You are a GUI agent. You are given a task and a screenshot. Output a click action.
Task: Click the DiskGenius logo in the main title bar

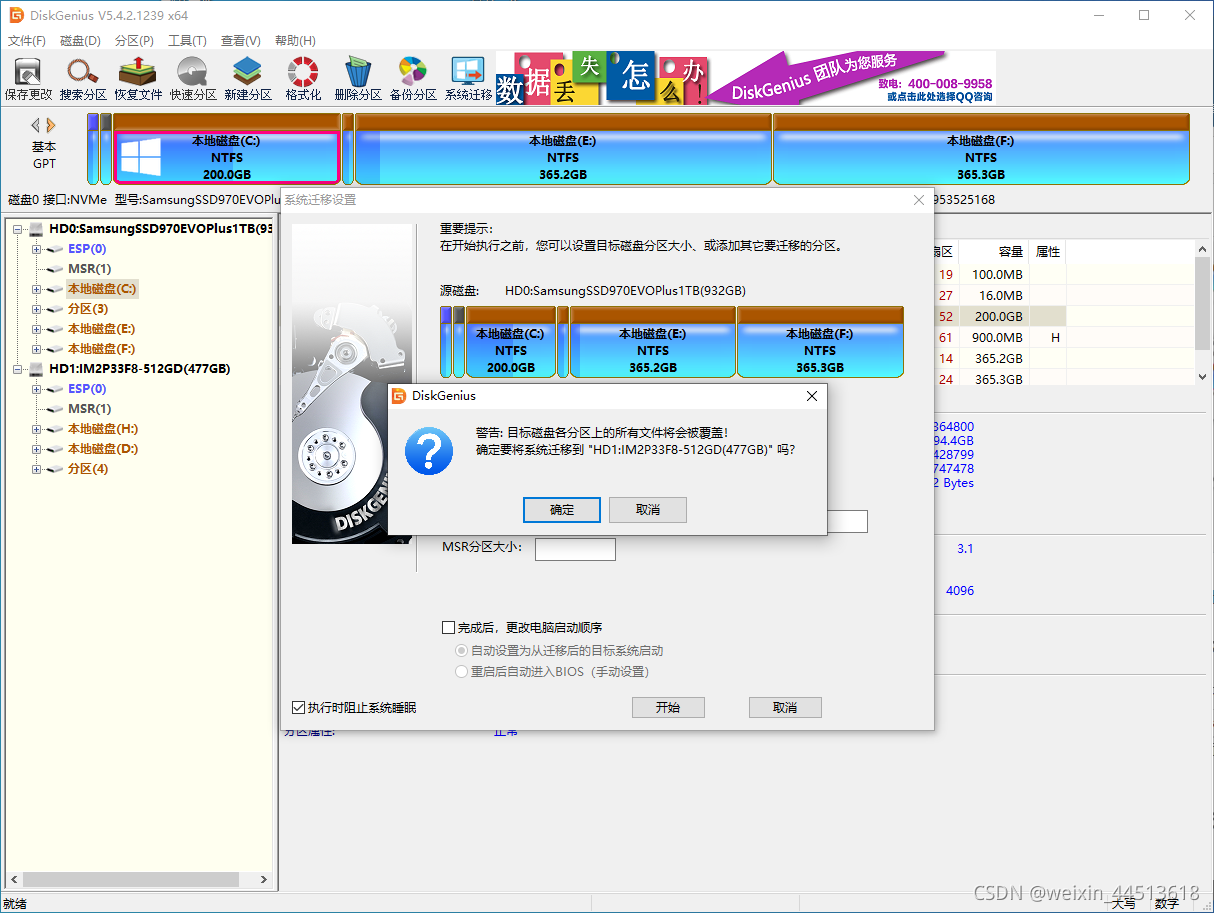(17, 15)
